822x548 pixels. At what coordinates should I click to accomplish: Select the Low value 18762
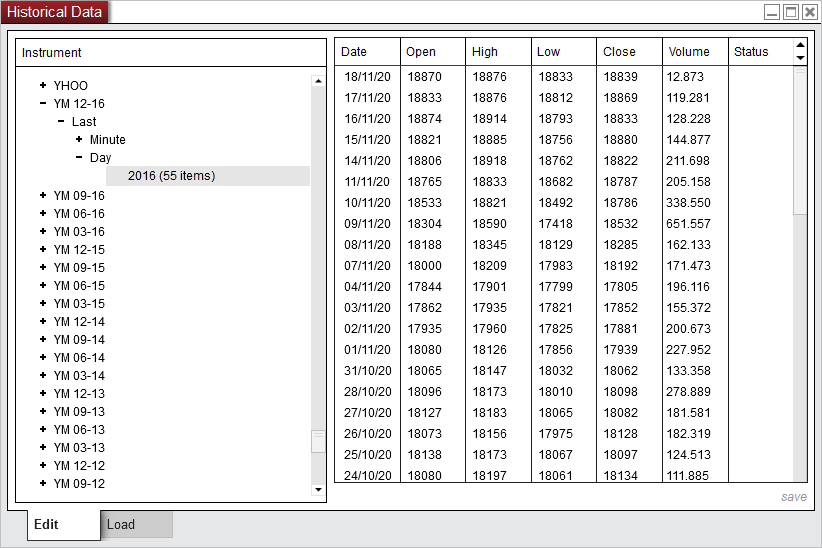(556, 160)
